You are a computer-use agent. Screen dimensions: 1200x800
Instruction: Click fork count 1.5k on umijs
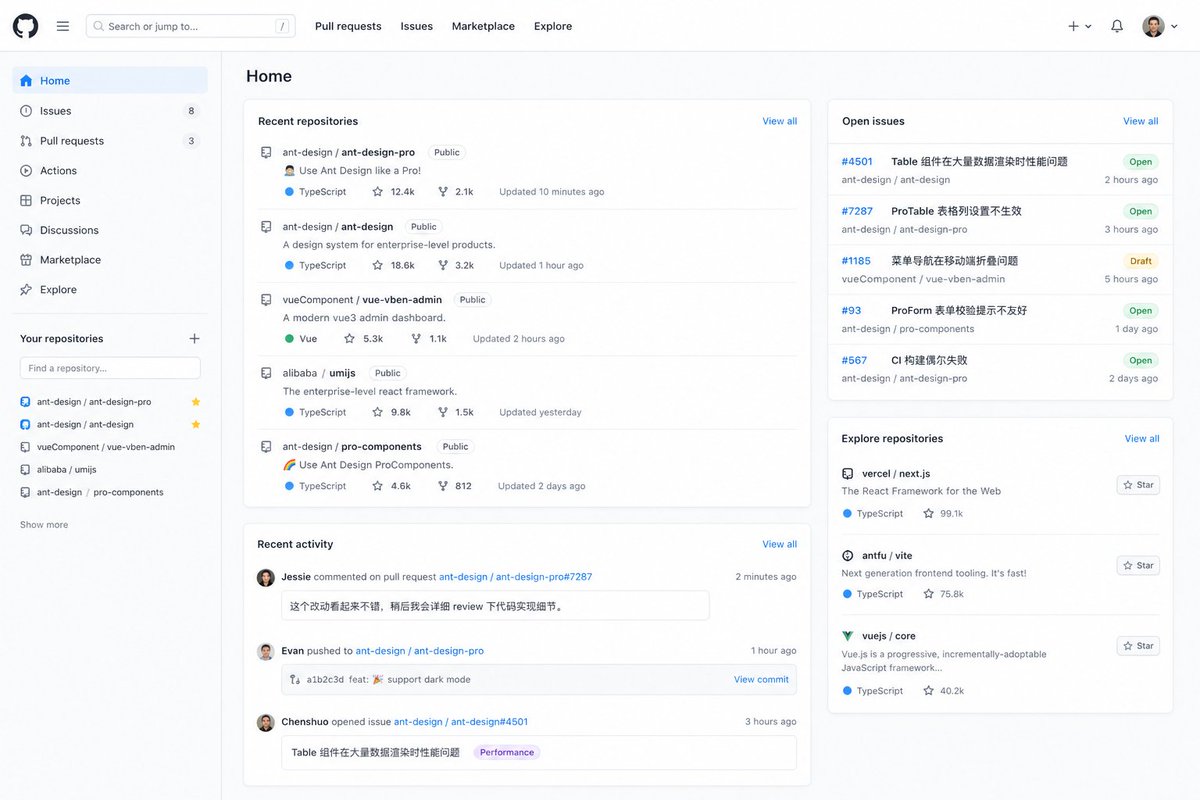[456, 412]
